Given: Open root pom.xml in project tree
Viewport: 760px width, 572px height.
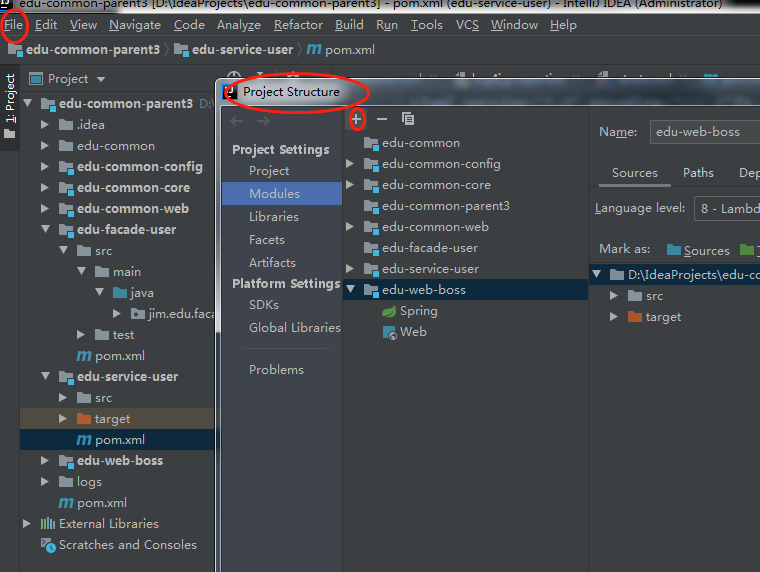Looking at the screenshot, I should [x=93, y=503].
